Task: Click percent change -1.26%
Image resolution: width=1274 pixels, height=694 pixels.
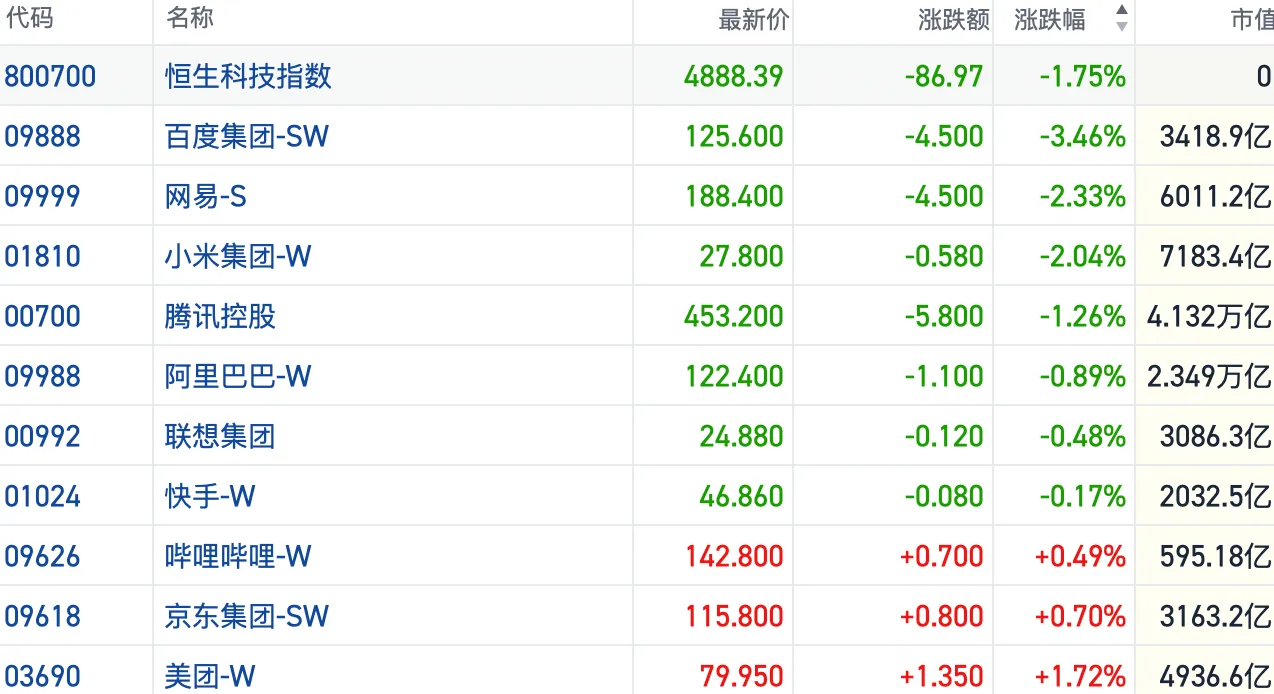Action: pos(1081,316)
